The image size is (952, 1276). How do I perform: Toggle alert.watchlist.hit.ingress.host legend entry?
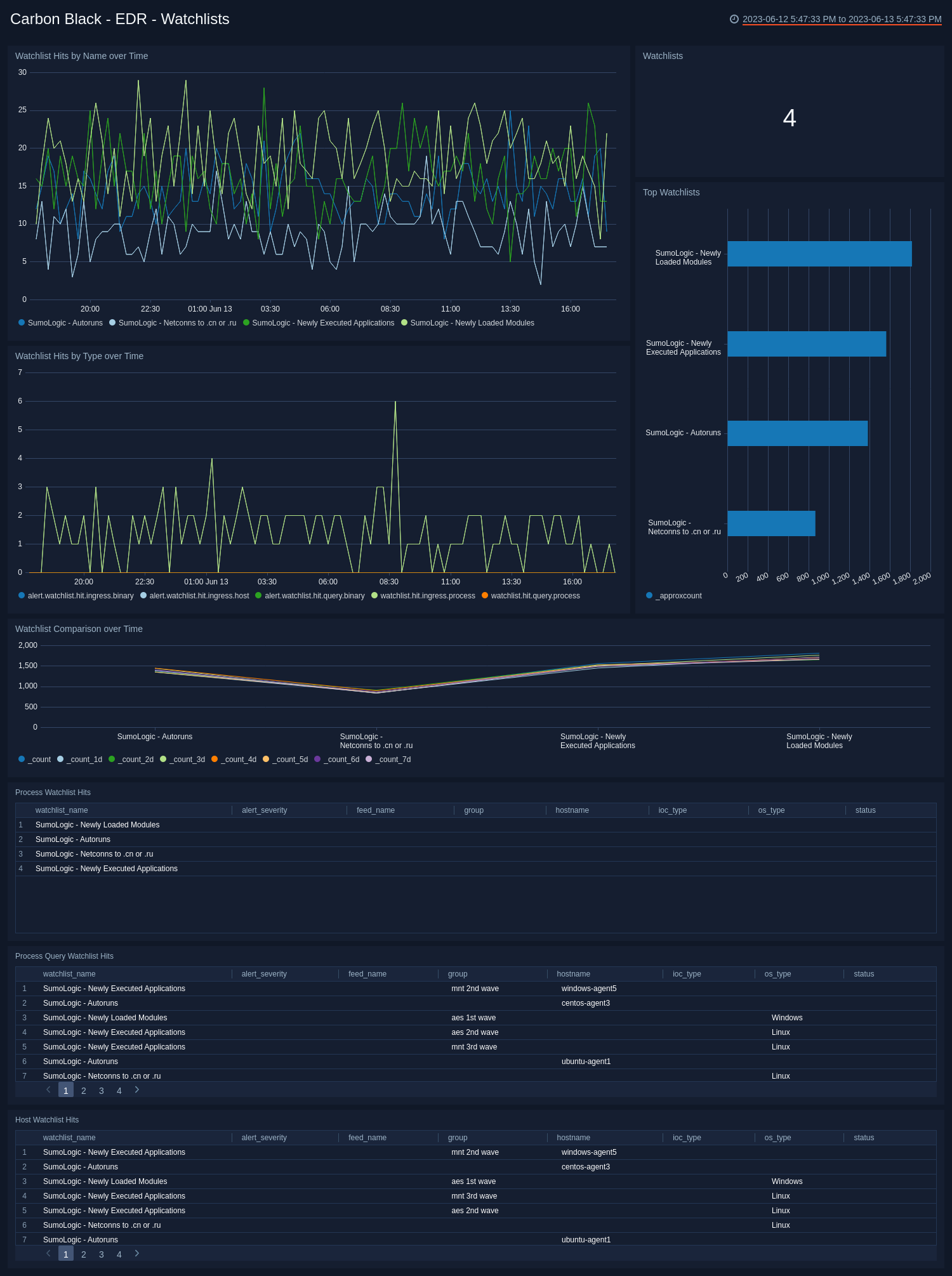(195, 596)
